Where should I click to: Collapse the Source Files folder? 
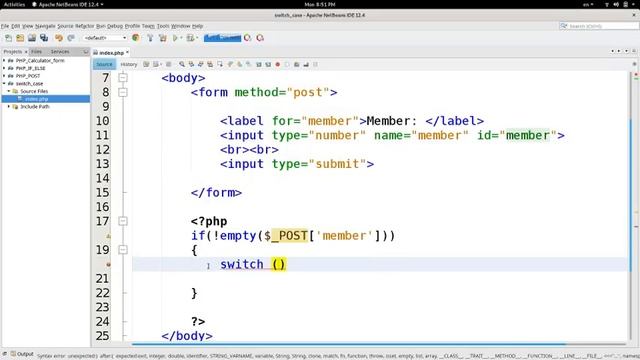click(x=9, y=91)
